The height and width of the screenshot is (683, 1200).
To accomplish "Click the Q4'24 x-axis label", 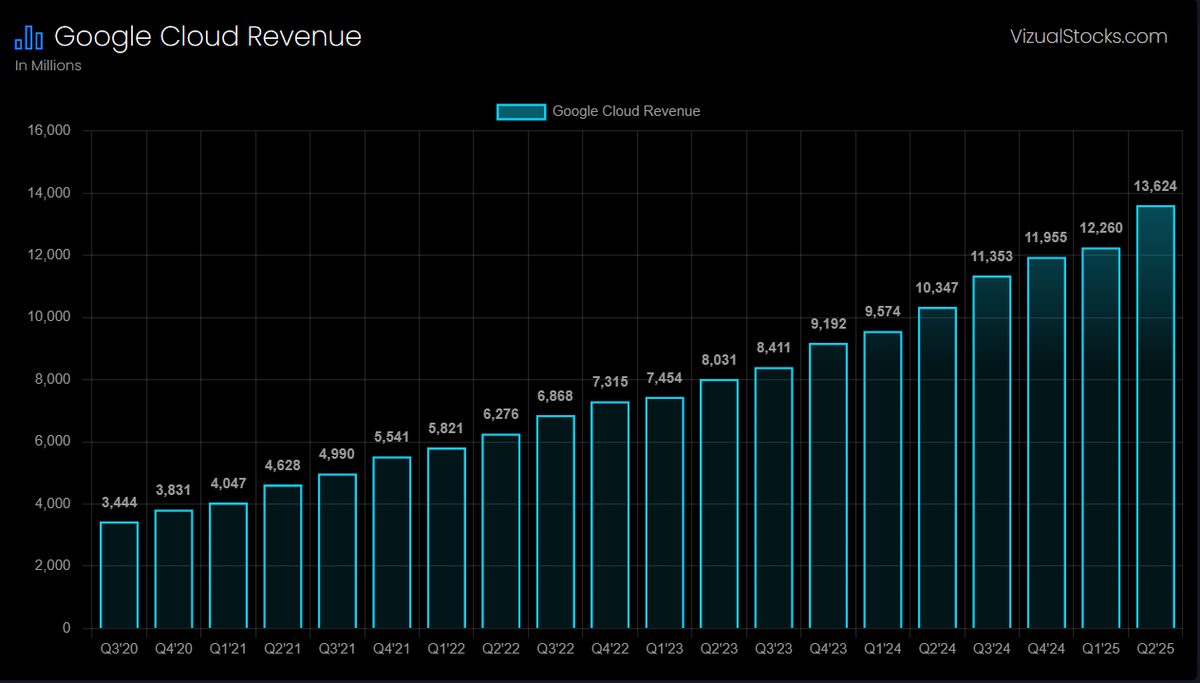I will point(1046,649).
